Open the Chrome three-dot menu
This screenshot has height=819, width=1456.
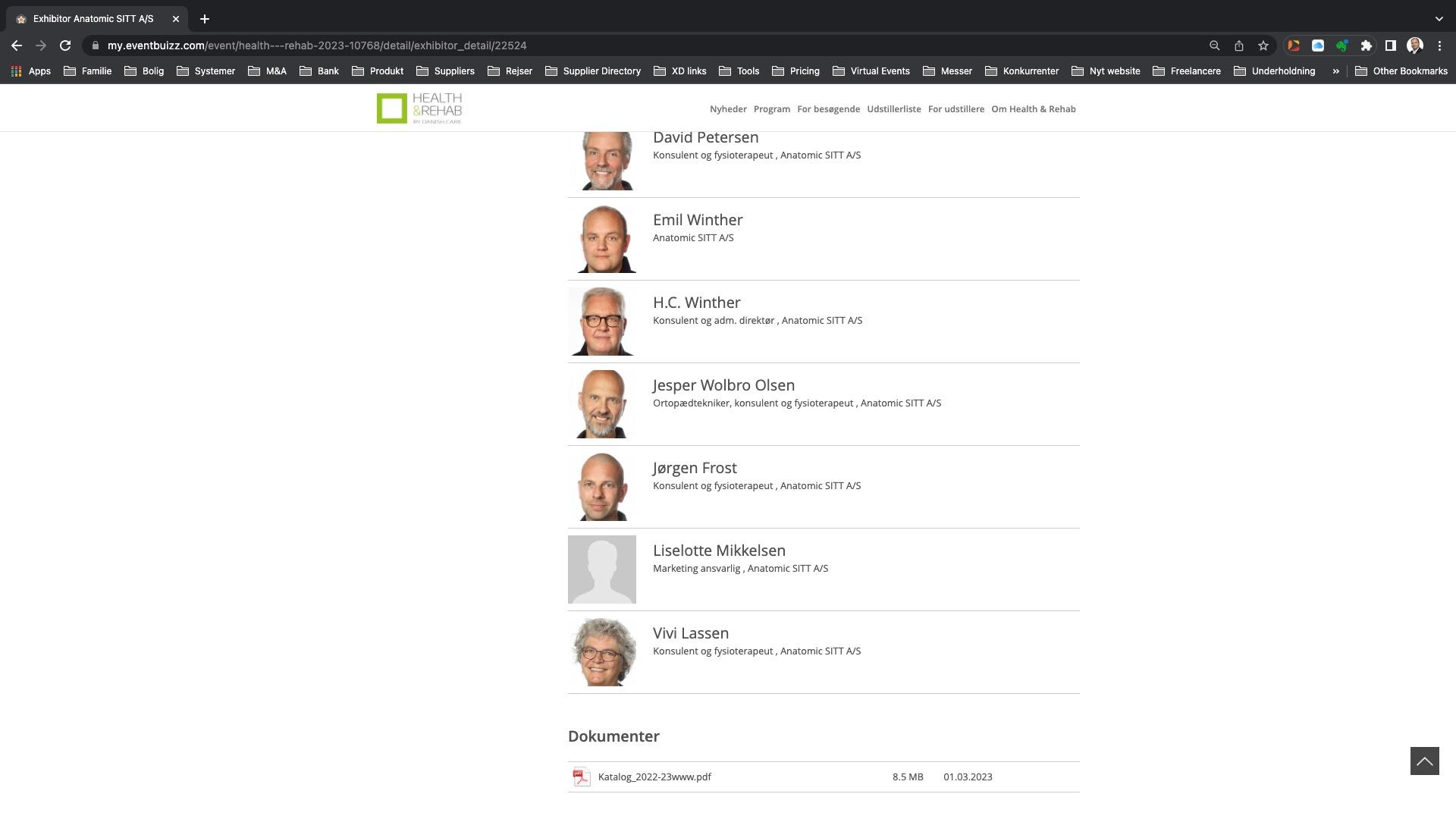[1439, 45]
